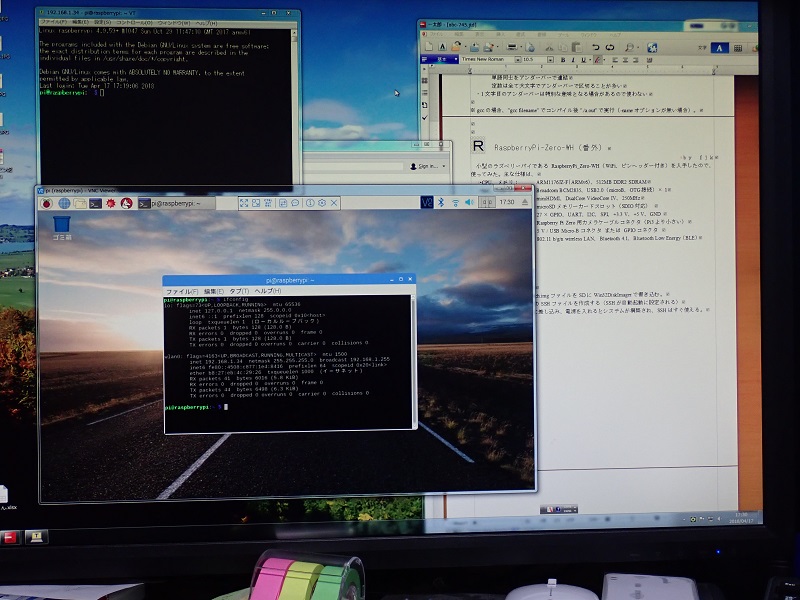Viewport: 800px width, 600px height.
Task: Show VNC connection information icon
Action: (310, 203)
